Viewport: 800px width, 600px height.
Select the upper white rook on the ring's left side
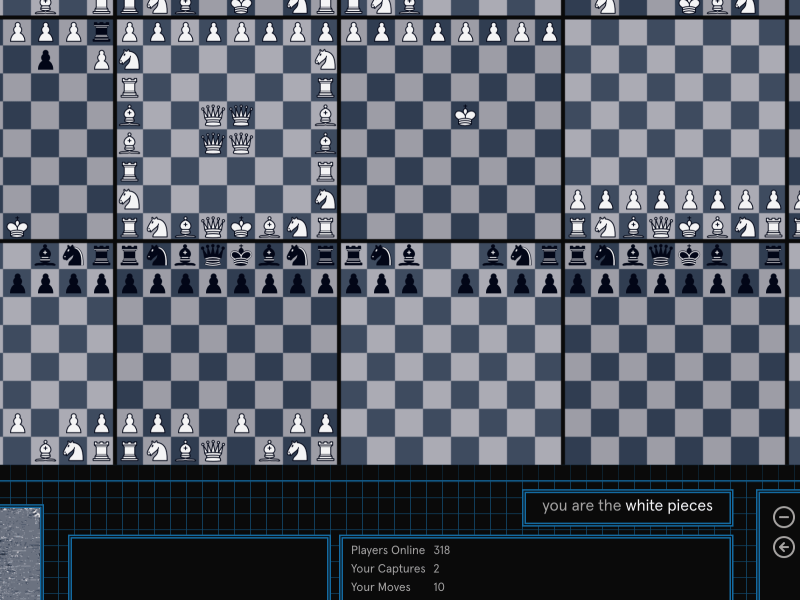pos(129,88)
